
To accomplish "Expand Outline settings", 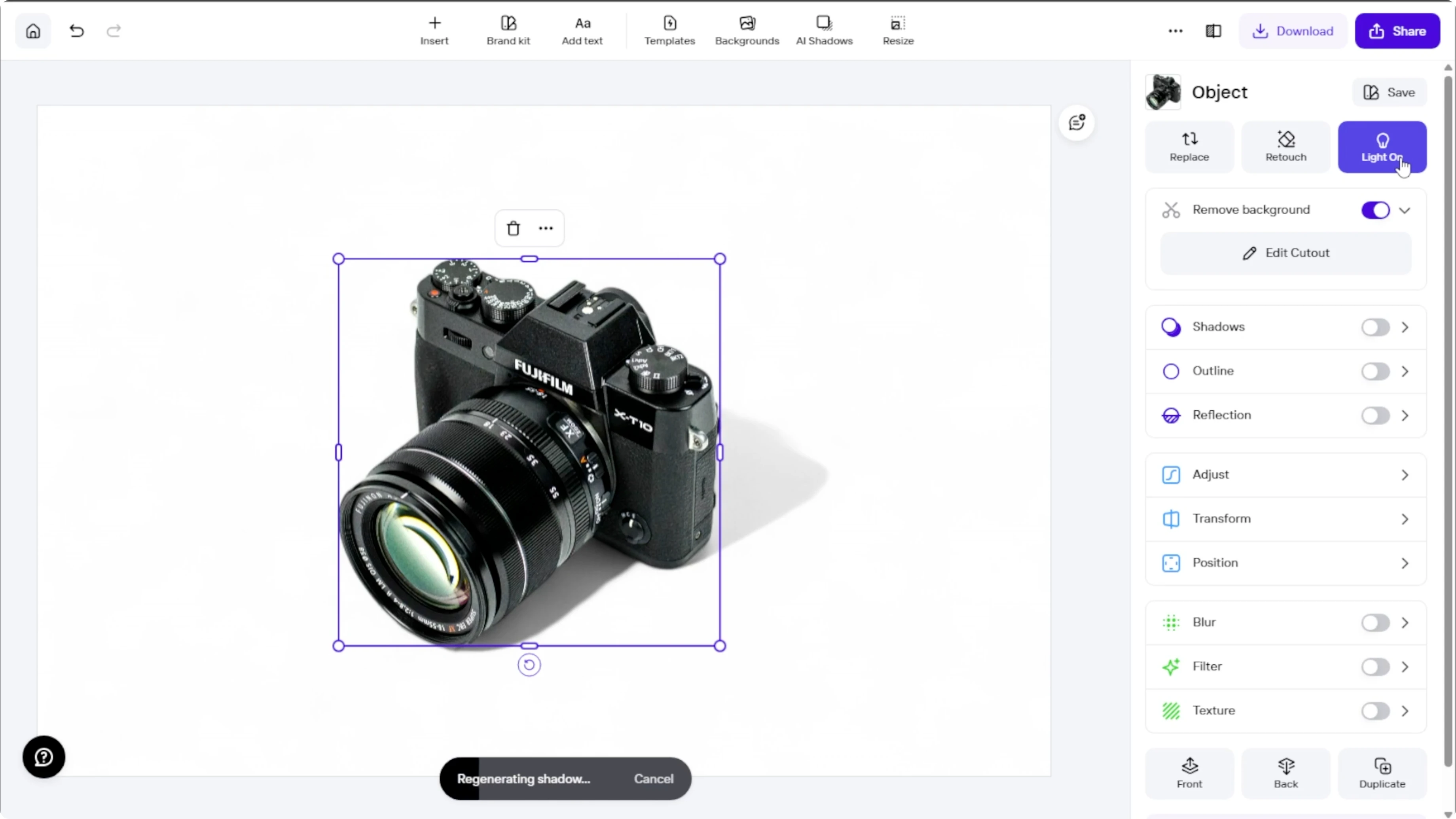I will pyautogui.click(x=1405, y=372).
